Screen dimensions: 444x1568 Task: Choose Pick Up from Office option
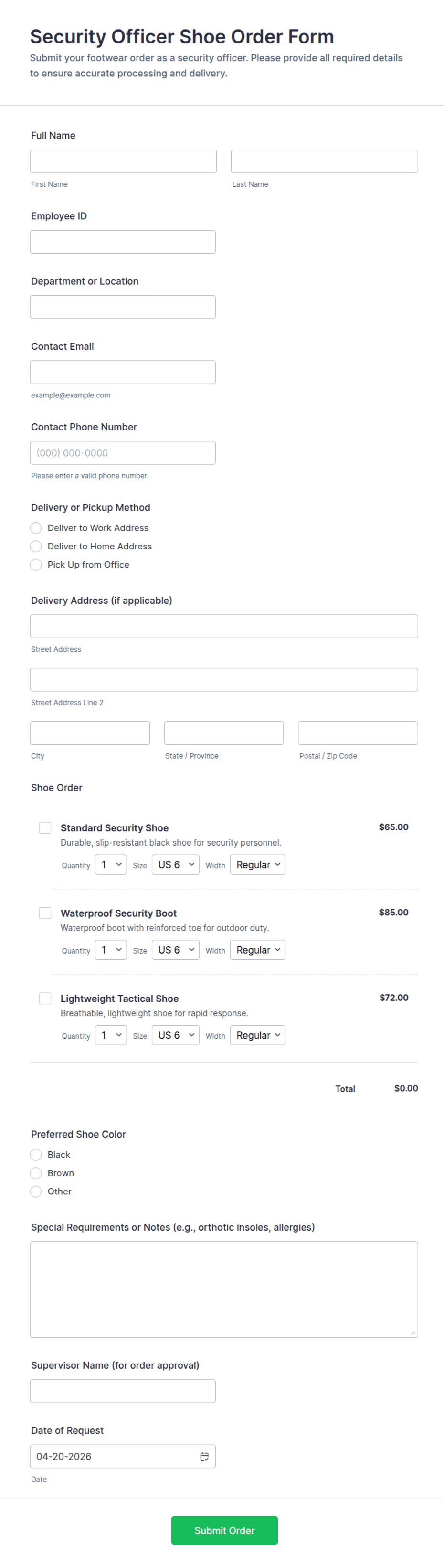click(36, 564)
